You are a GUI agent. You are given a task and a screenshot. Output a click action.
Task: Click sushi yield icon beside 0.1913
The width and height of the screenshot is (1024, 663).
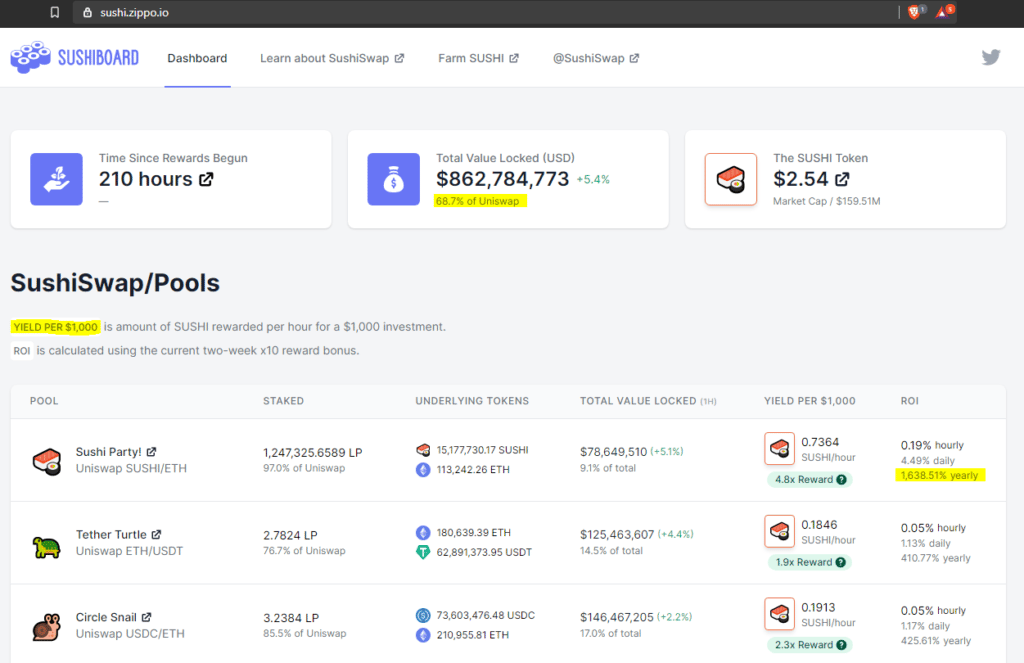779,613
